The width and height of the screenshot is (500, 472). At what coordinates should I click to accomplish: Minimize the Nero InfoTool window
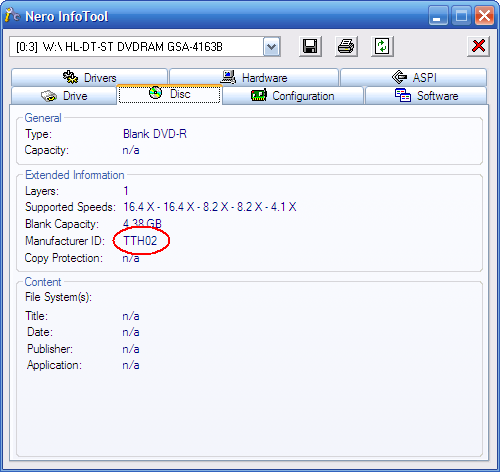[438, 16]
